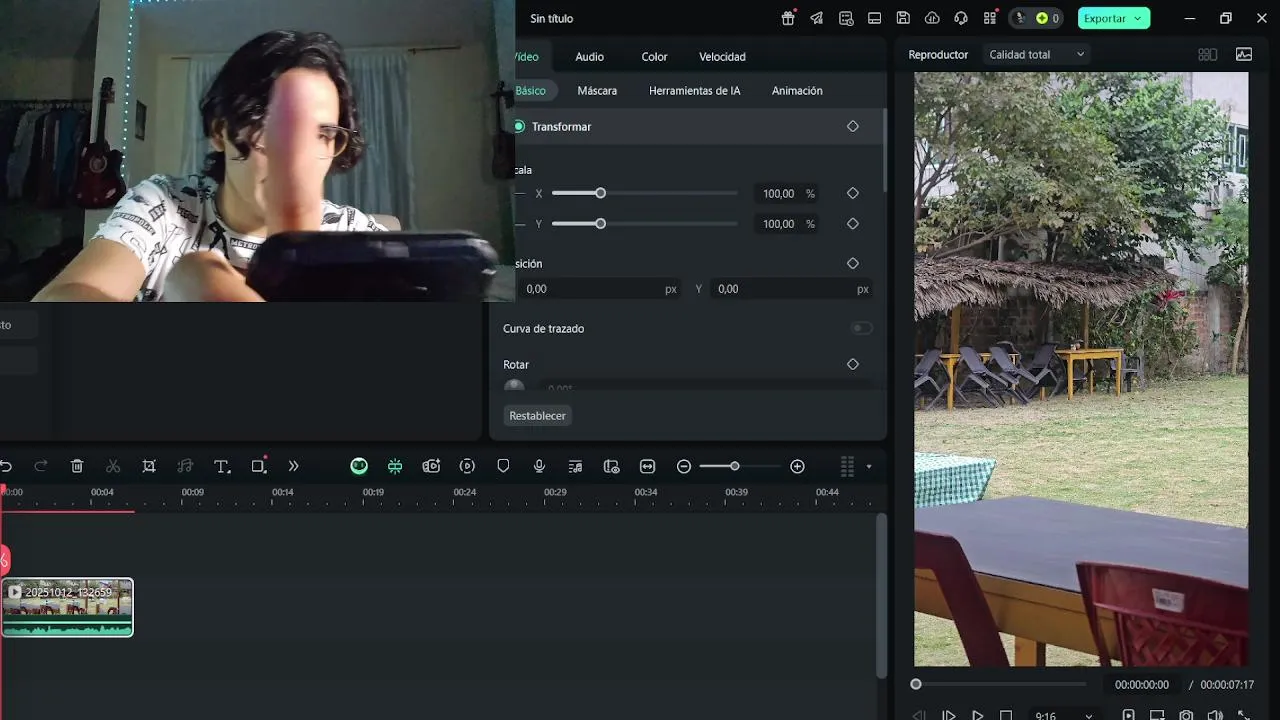The image size is (1280, 720).
Task: Click the scale Y slider
Action: [644, 224]
